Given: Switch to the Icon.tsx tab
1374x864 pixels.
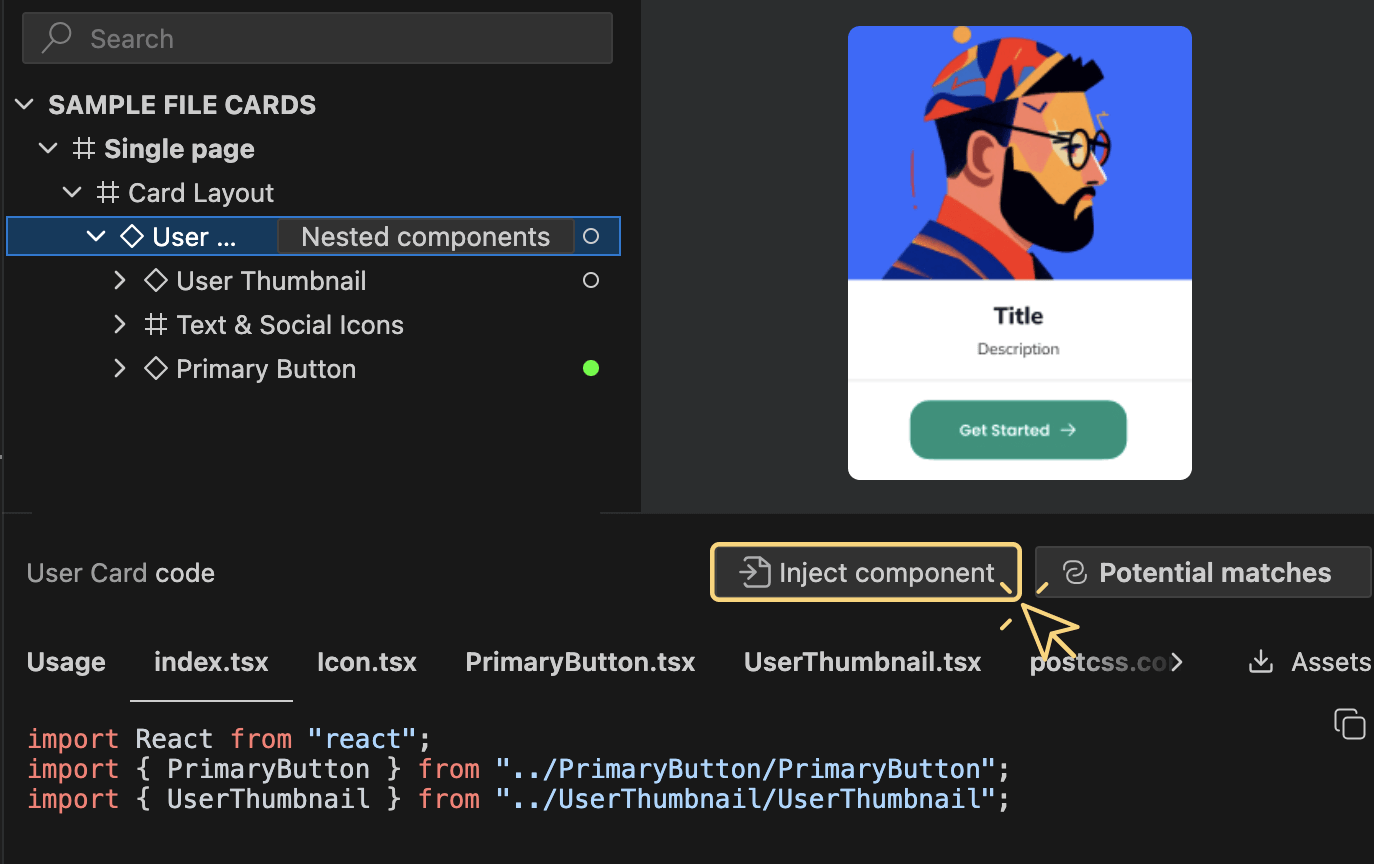Looking at the screenshot, I should coord(366,662).
